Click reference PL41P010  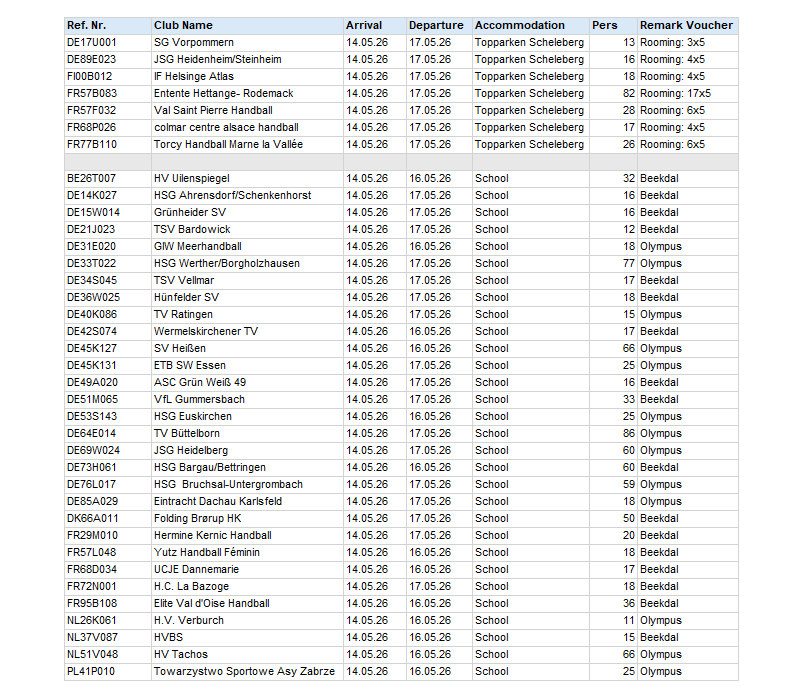pyautogui.click(x=108, y=671)
